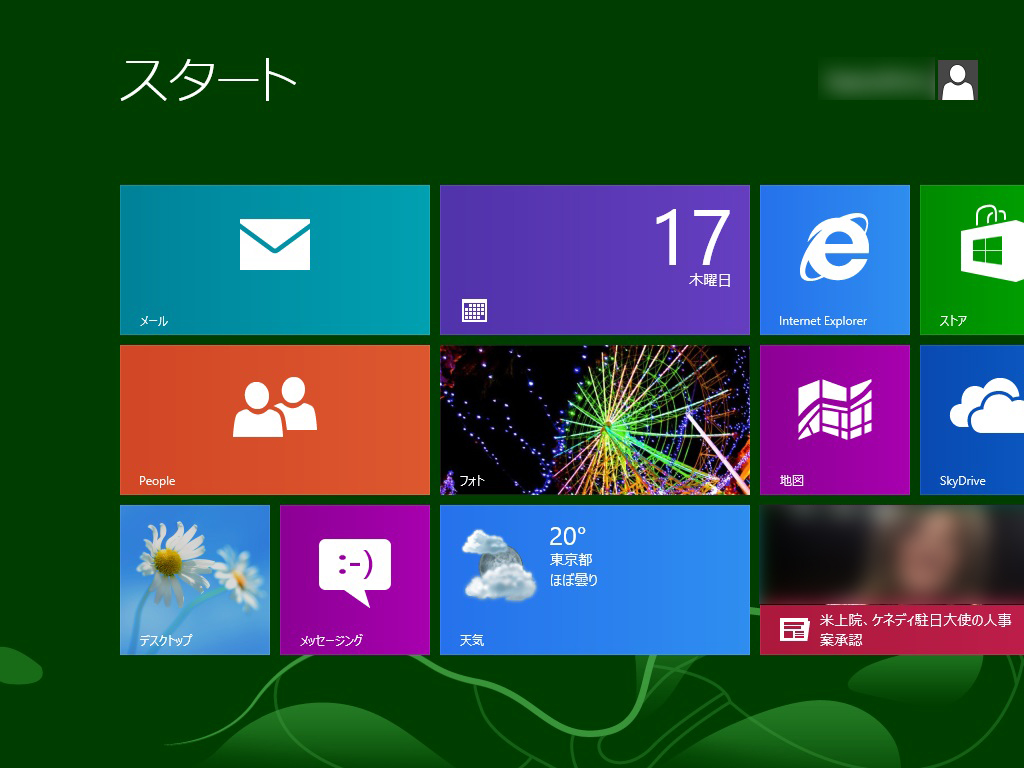Click the 地図 label

[792, 481]
